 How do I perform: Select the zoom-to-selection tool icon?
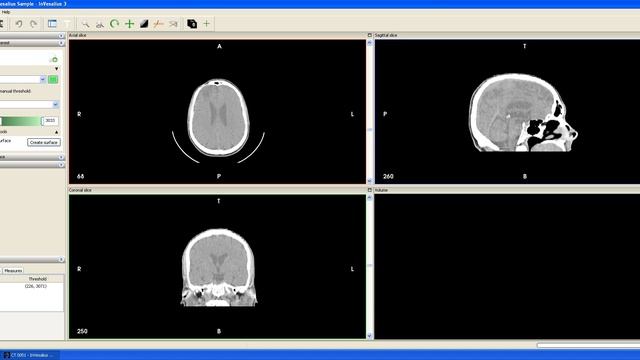click(x=100, y=24)
